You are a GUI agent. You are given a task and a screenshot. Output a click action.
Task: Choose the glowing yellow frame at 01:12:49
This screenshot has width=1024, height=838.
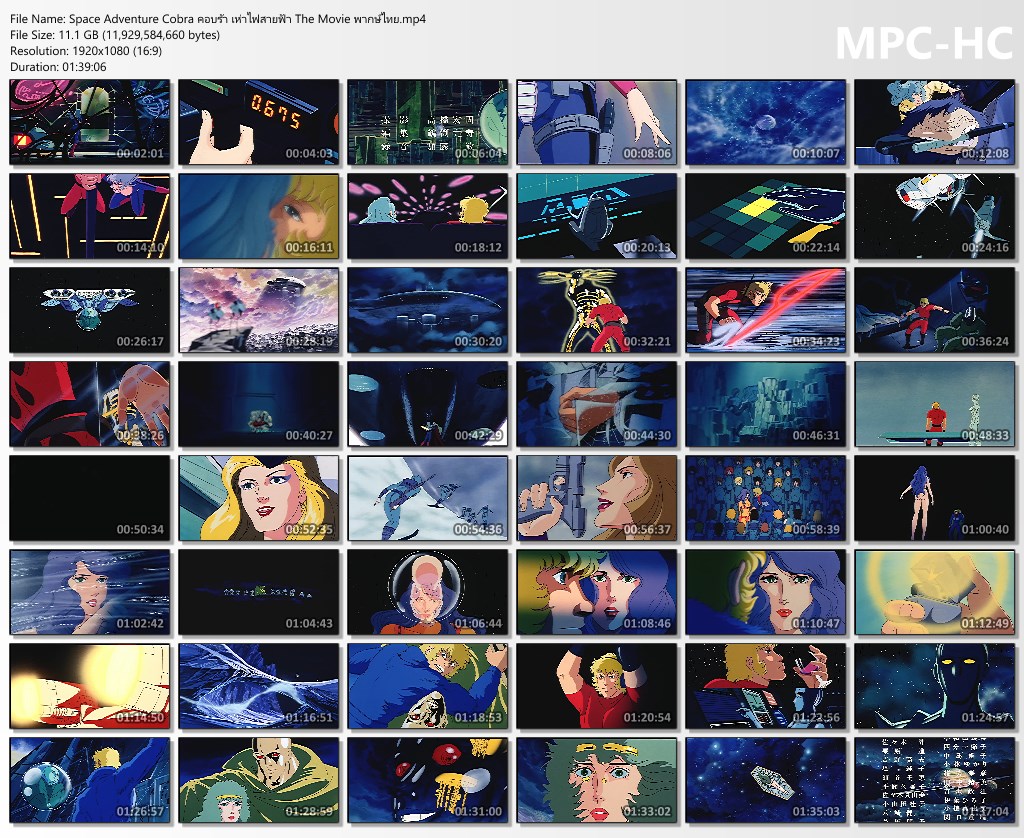click(935, 592)
